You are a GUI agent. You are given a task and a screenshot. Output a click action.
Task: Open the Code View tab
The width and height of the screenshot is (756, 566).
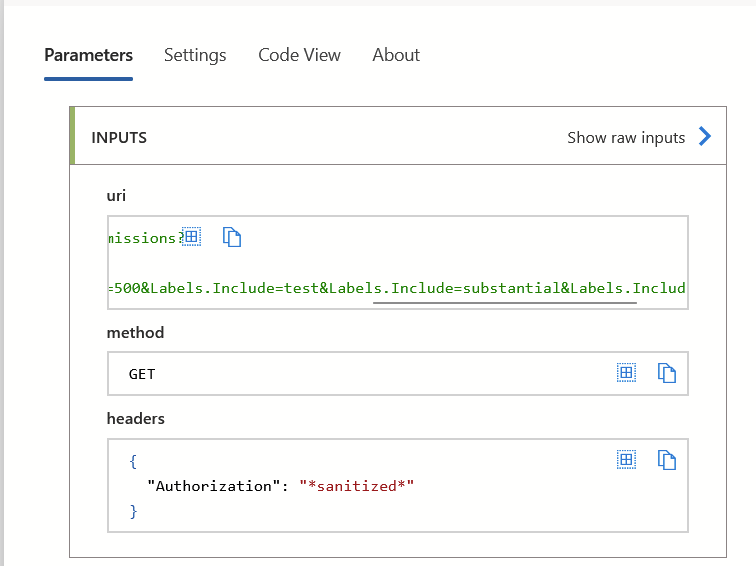299,55
